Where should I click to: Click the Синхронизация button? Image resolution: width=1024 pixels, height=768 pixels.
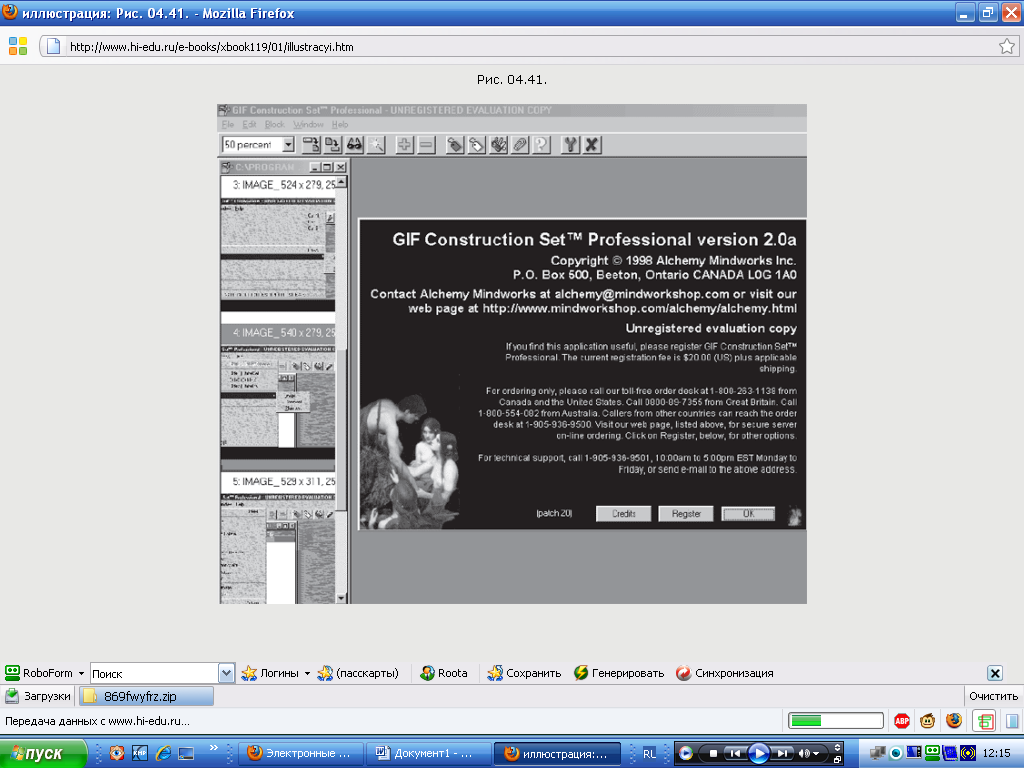point(725,673)
